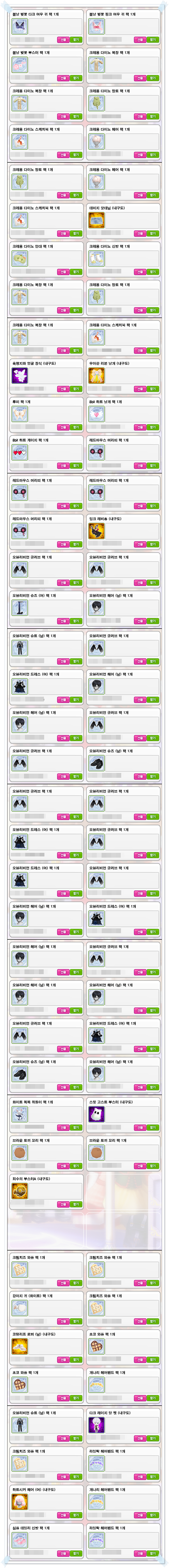The height and width of the screenshot is (1568, 169).
Task: Select the 코럴리트 로히 (남) orange icon
Action: [x=19, y=1346]
